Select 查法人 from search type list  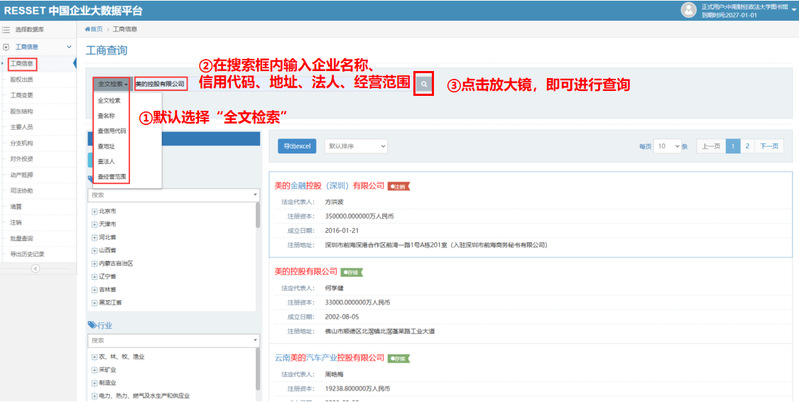tap(106, 160)
